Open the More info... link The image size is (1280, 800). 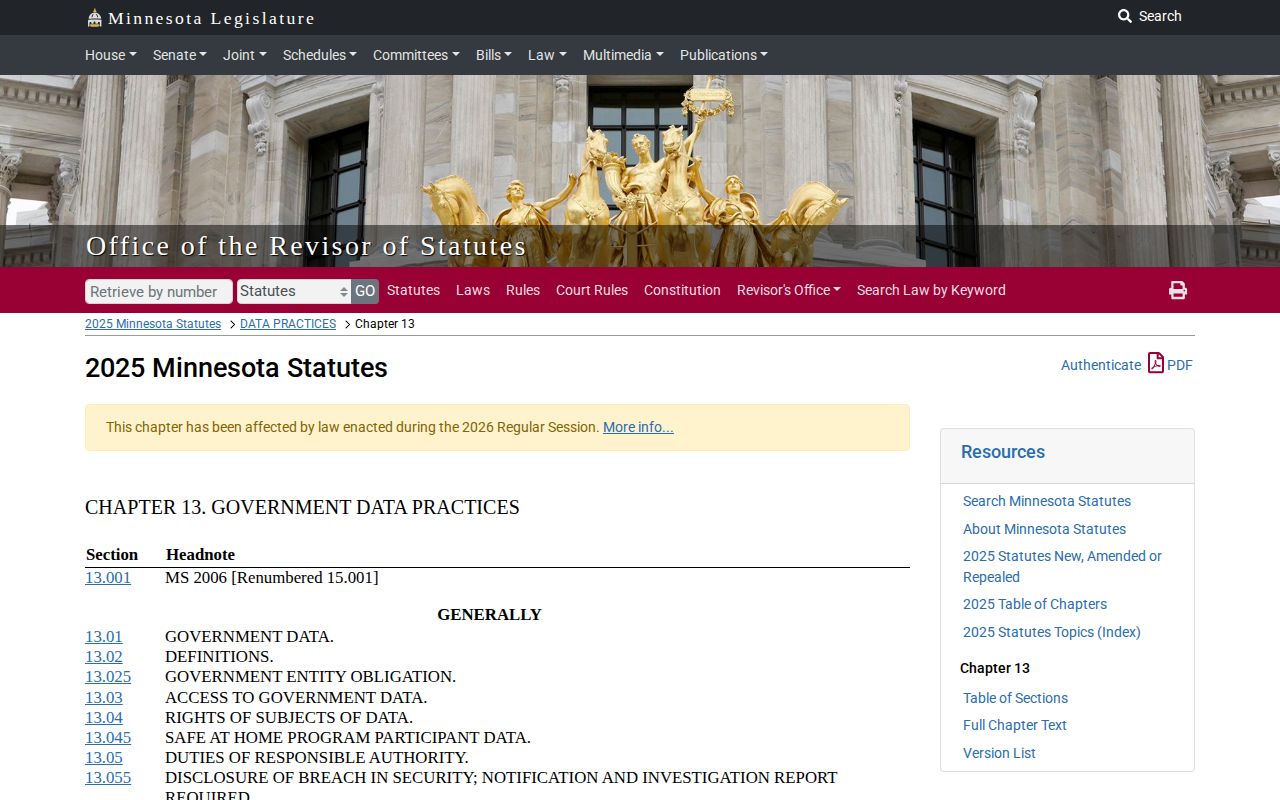[x=638, y=427]
